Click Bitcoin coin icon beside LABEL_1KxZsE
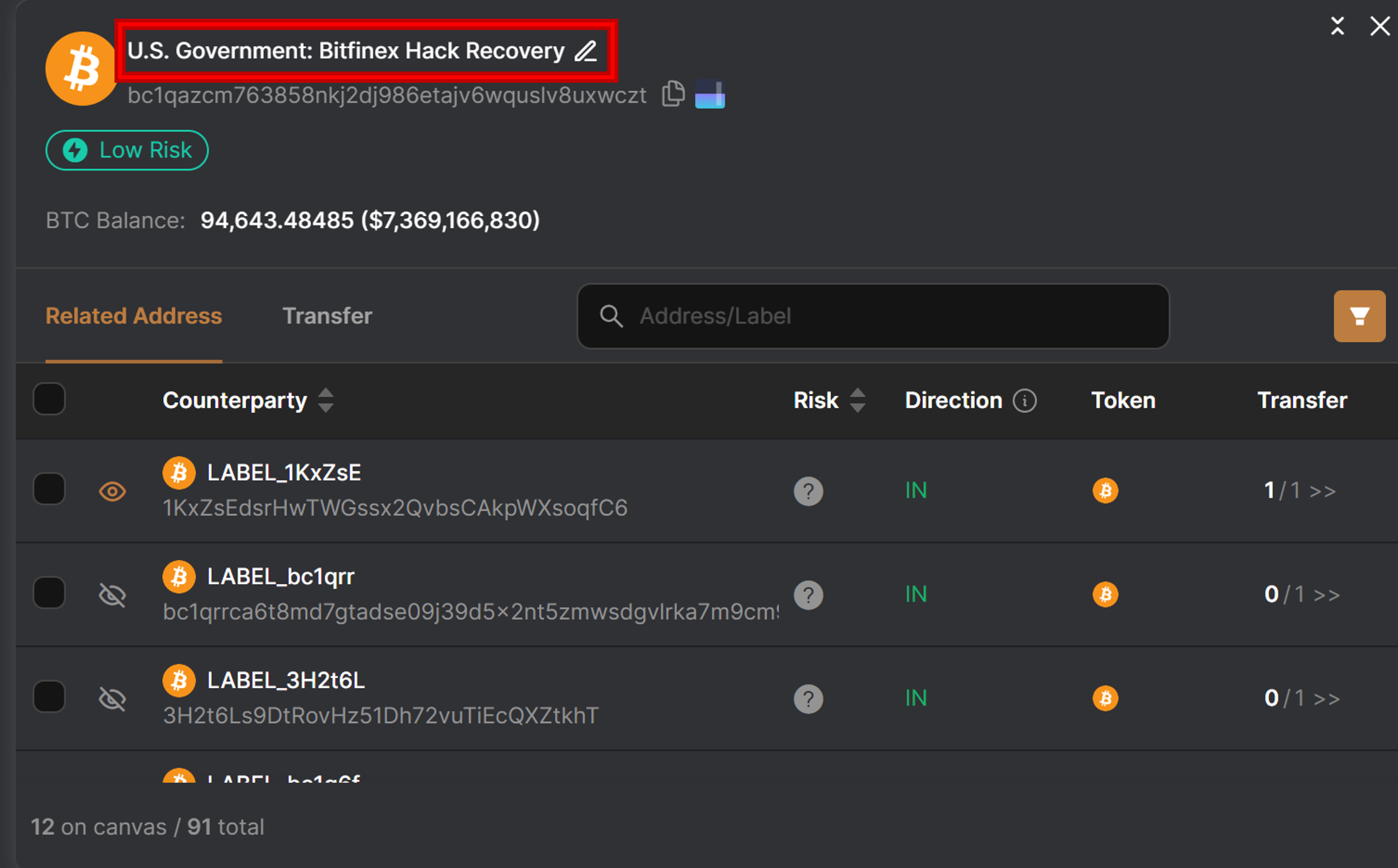 tap(179, 473)
